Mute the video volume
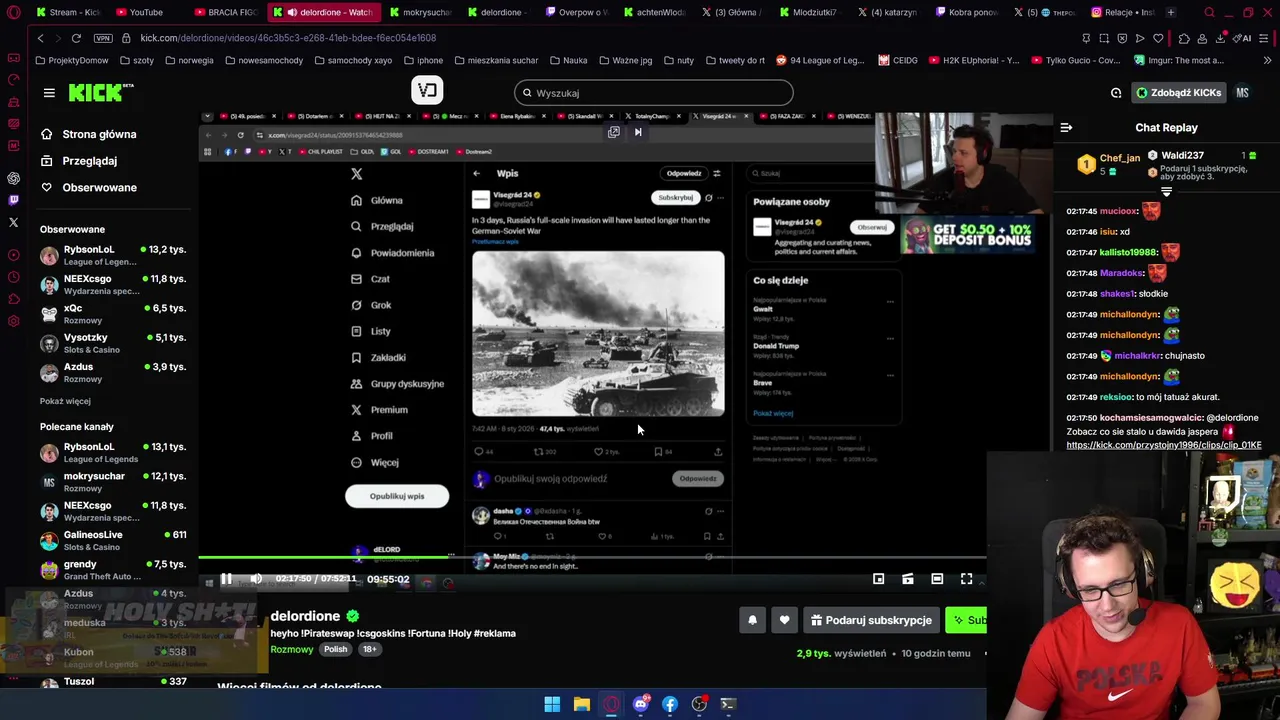This screenshot has height=720, width=1280. point(256,579)
